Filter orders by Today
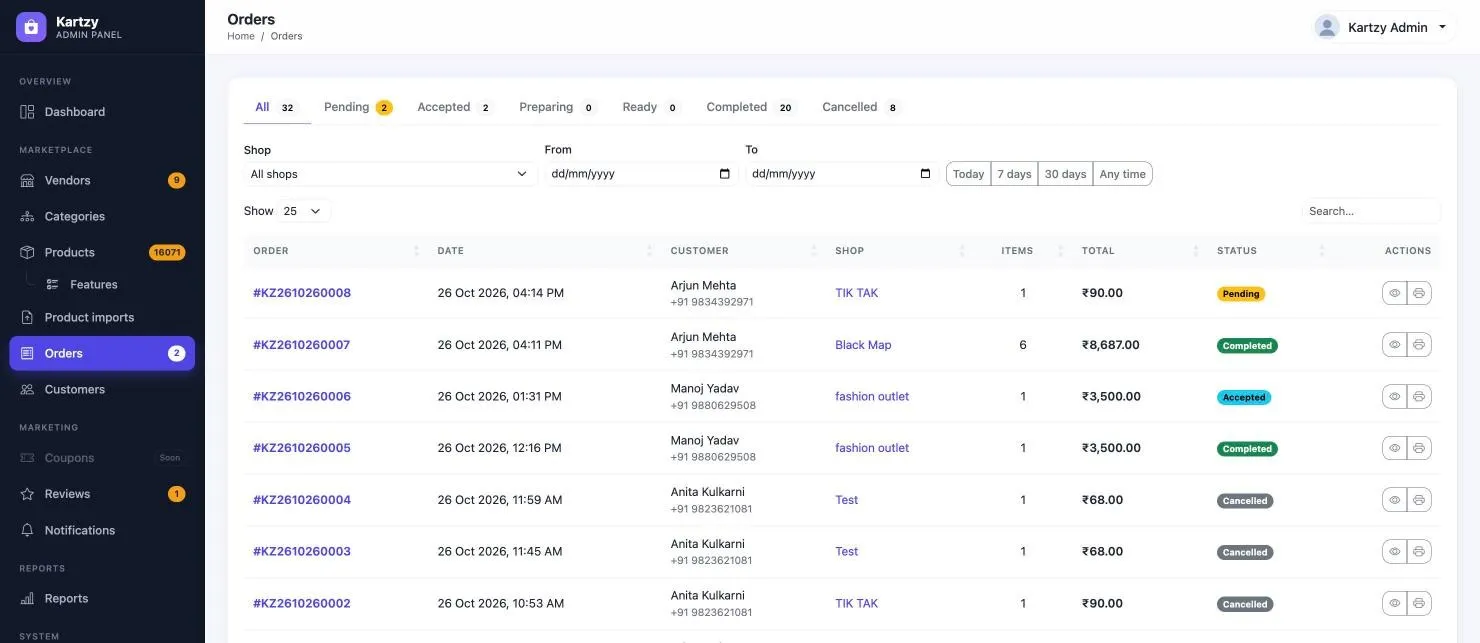 pyautogui.click(x=968, y=174)
